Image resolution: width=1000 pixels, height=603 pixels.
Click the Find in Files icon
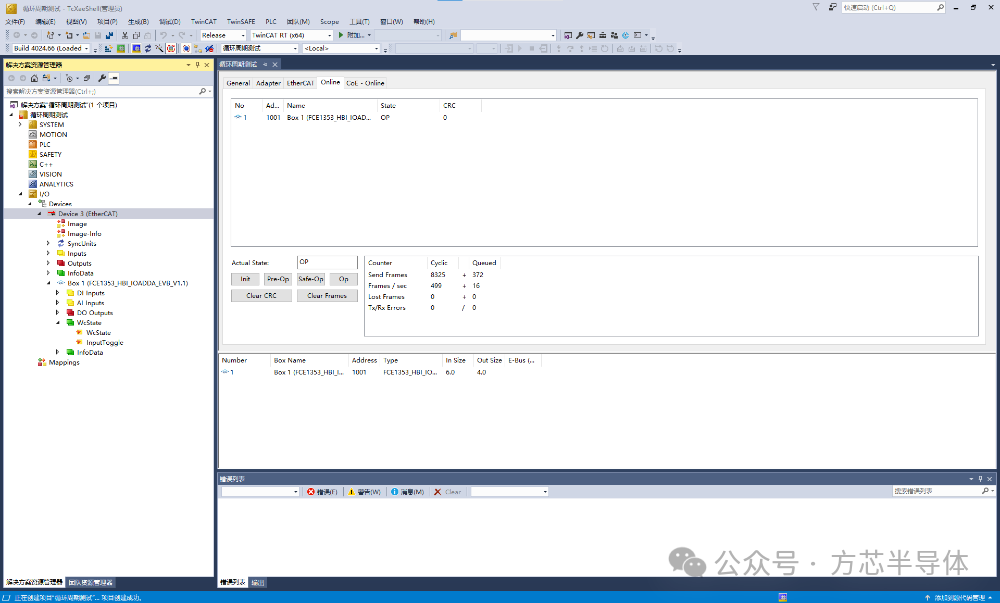point(453,36)
